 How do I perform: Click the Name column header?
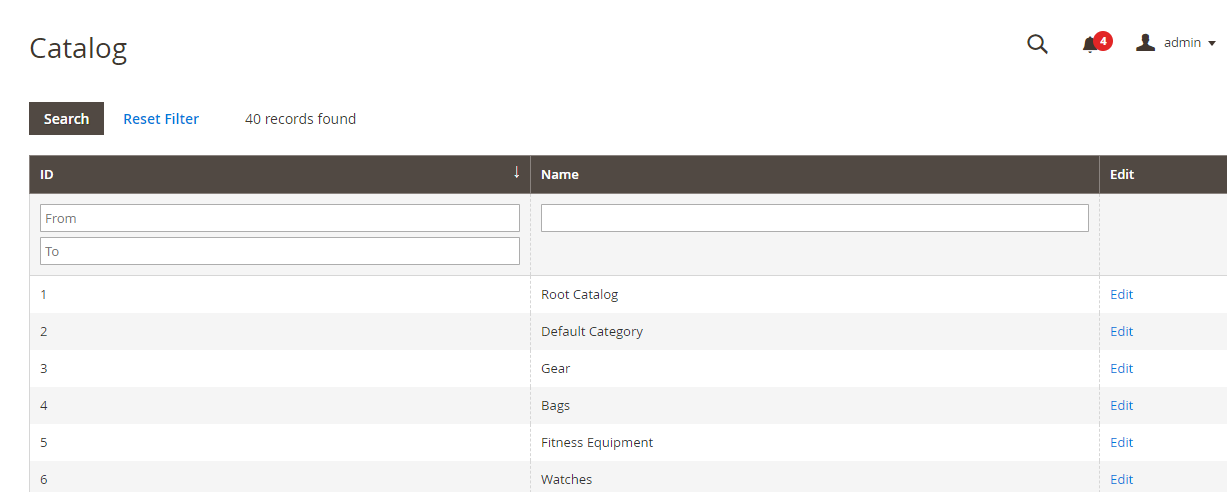[560, 174]
